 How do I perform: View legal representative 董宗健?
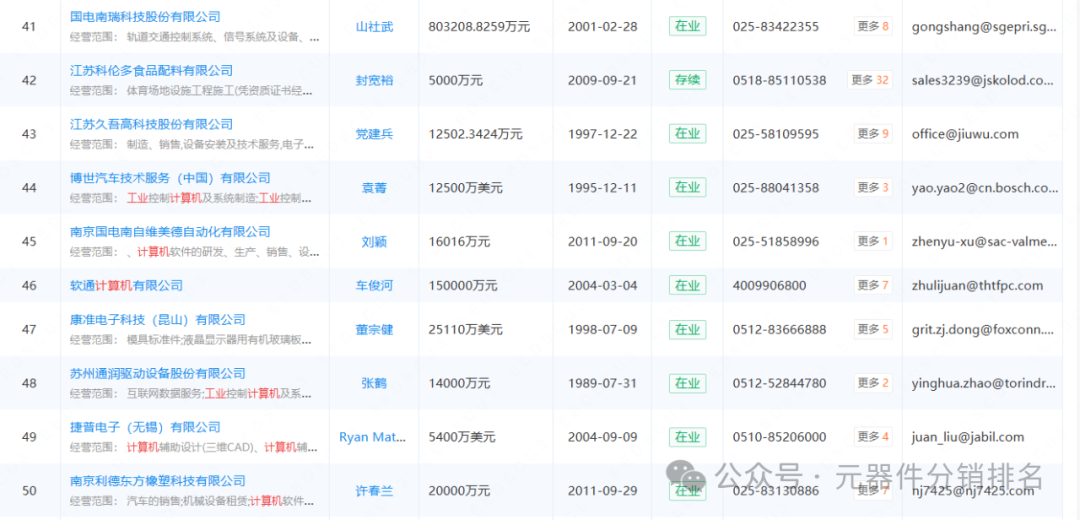point(374,330)
